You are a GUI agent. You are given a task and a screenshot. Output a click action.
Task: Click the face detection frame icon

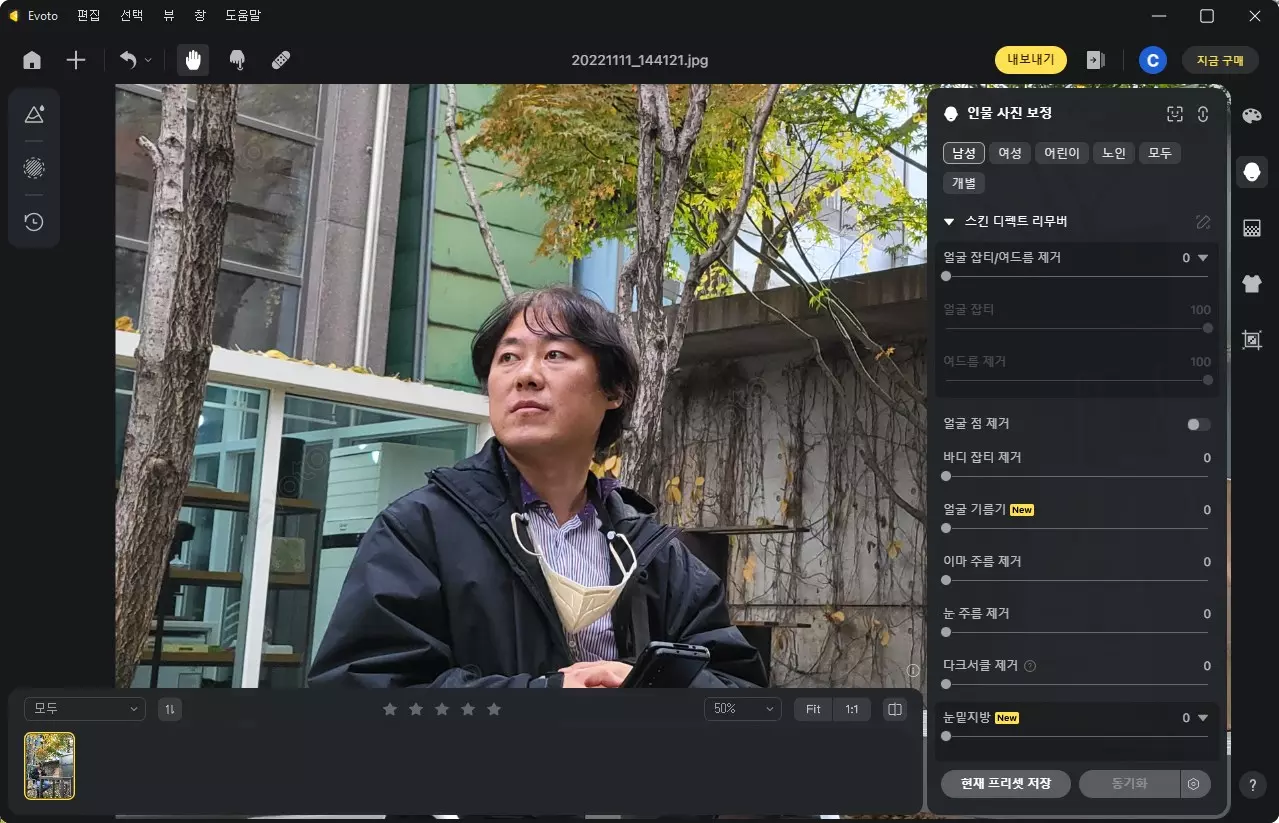coord(1175,114)
